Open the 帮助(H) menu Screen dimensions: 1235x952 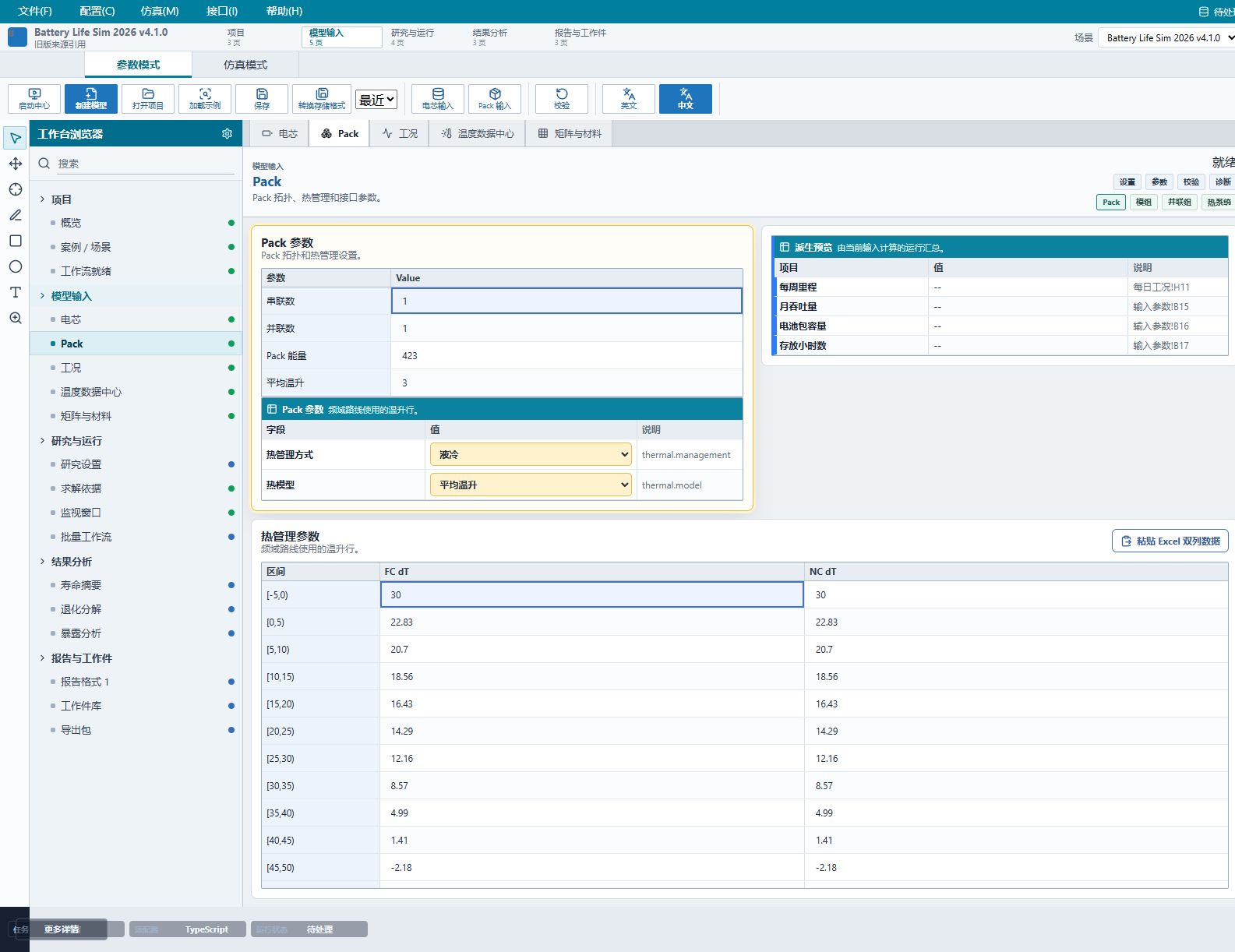pos(284,11)
